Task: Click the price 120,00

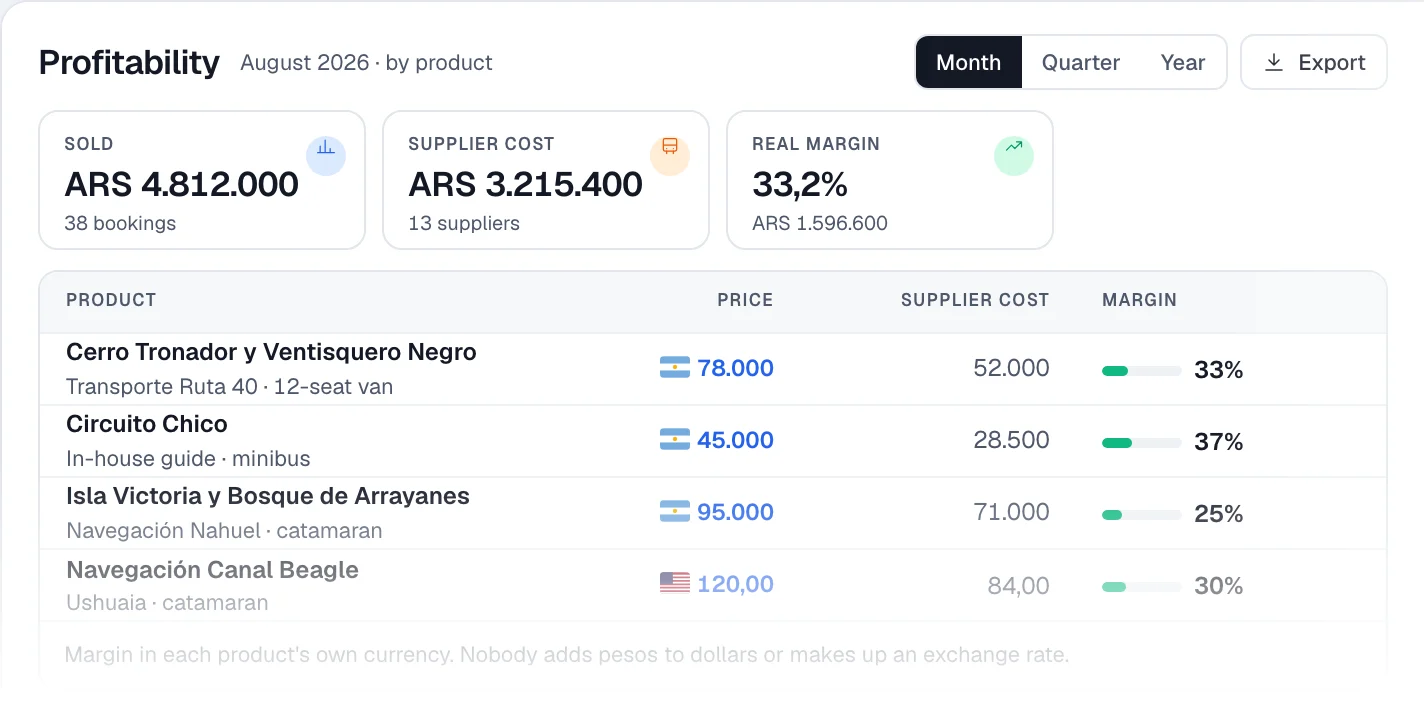Action: [735, 584]
